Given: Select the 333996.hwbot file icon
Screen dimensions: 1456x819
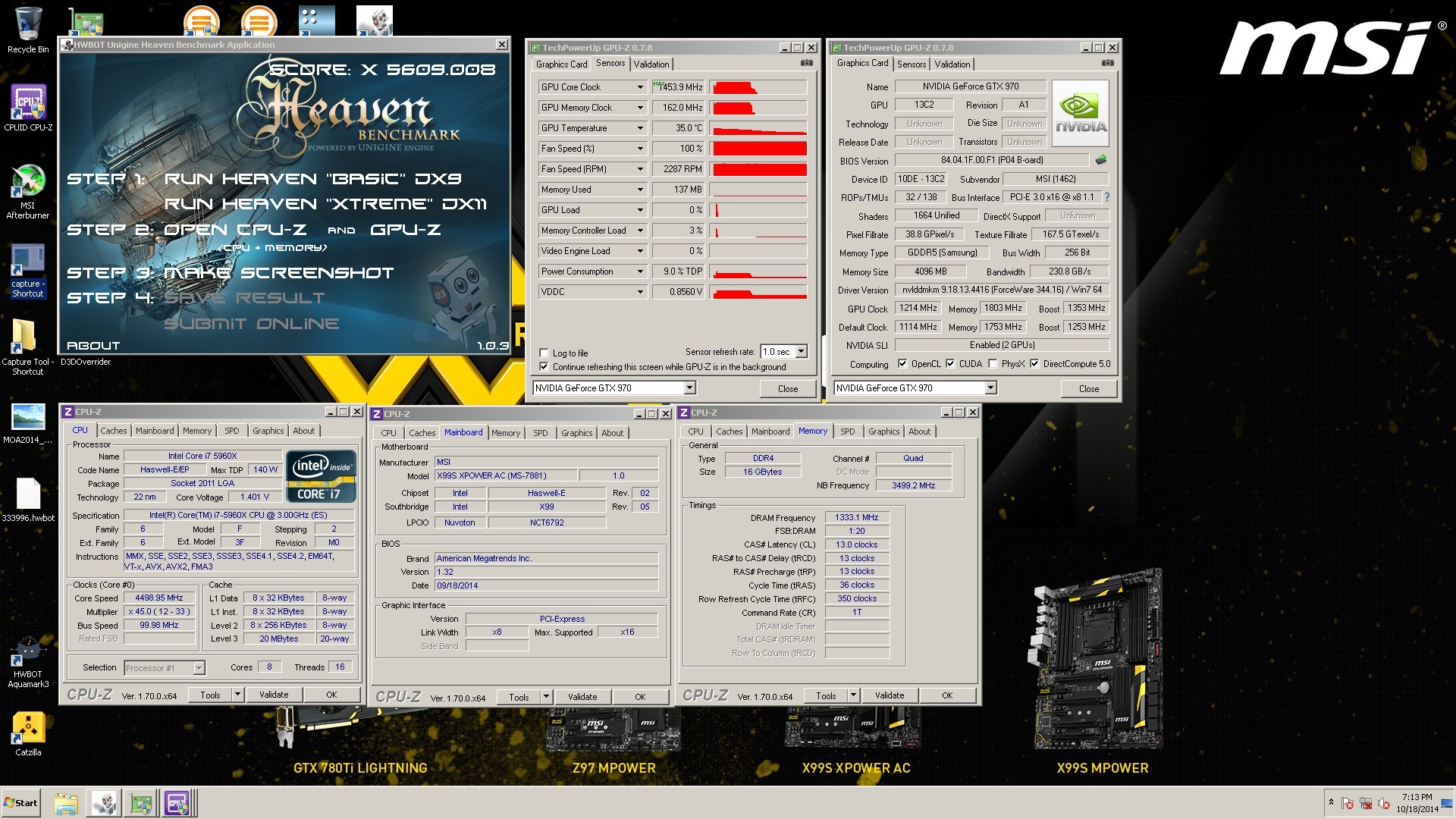Looking at the screenshot, I should pyautogui.click(x=28, y=500).
